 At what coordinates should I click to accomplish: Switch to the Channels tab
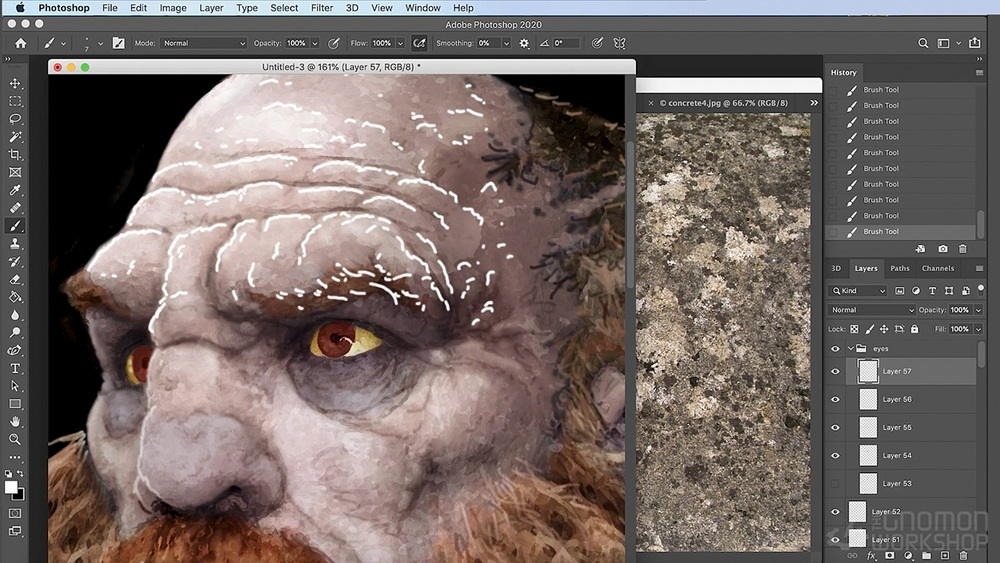coord(938,268)
